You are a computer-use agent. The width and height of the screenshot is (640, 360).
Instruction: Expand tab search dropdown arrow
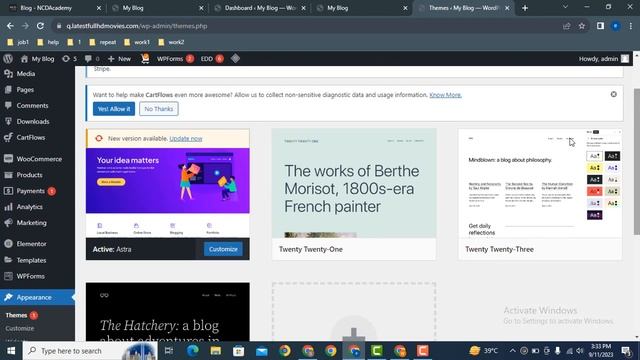click(x=565, y=7)
